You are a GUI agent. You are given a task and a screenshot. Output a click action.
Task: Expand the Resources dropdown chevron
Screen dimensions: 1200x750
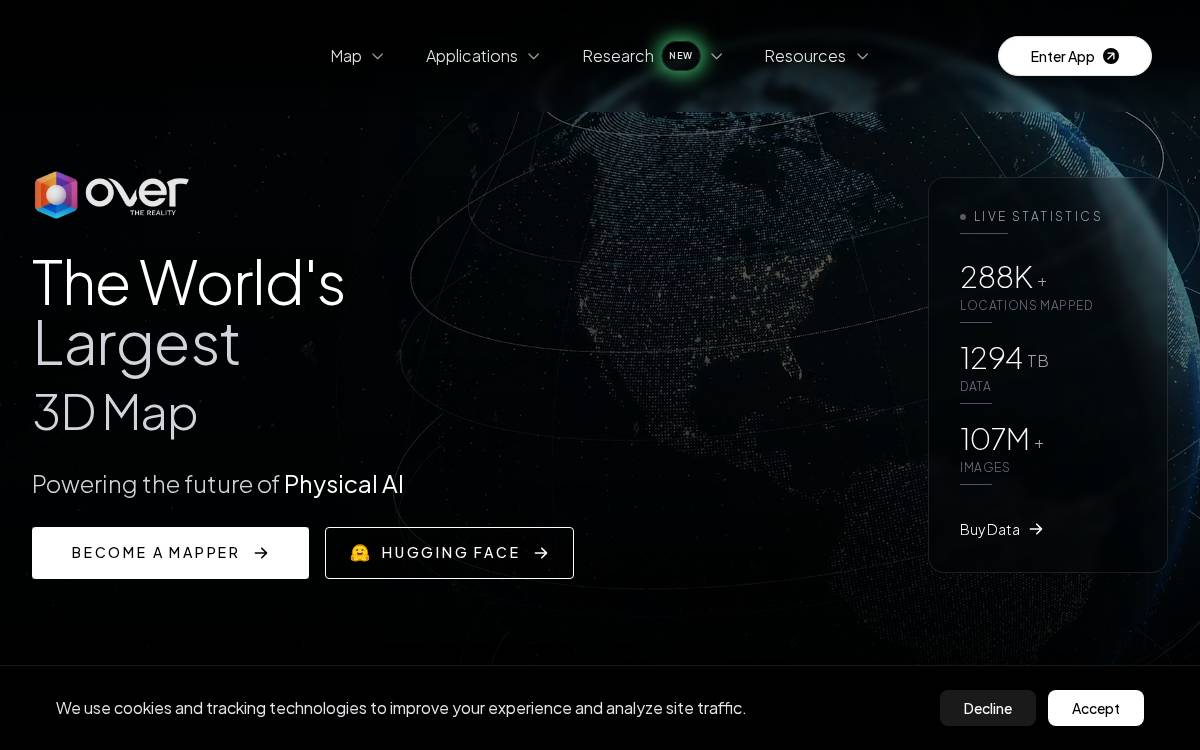click(862, 56)
